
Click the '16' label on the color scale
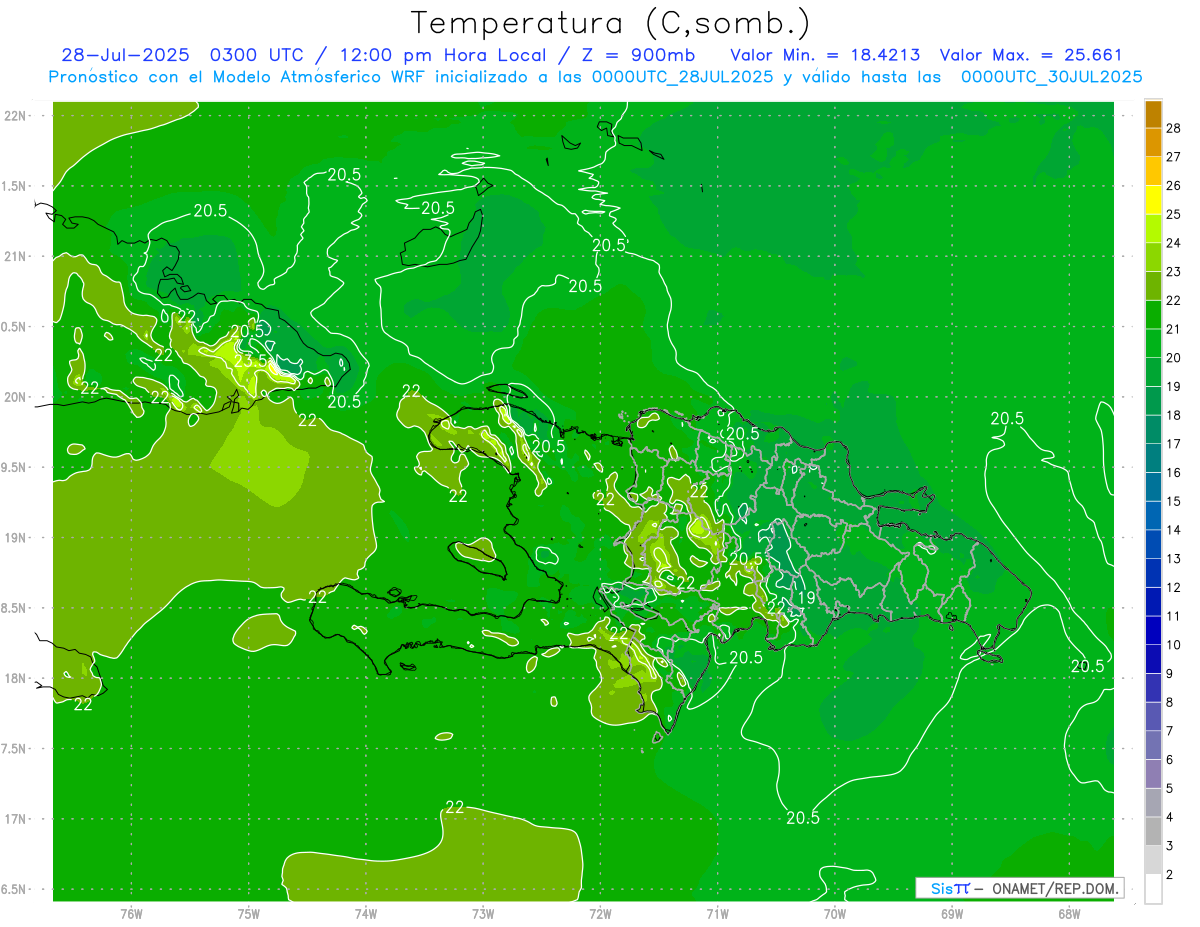pyautogui.click(x=1174, y=472)
